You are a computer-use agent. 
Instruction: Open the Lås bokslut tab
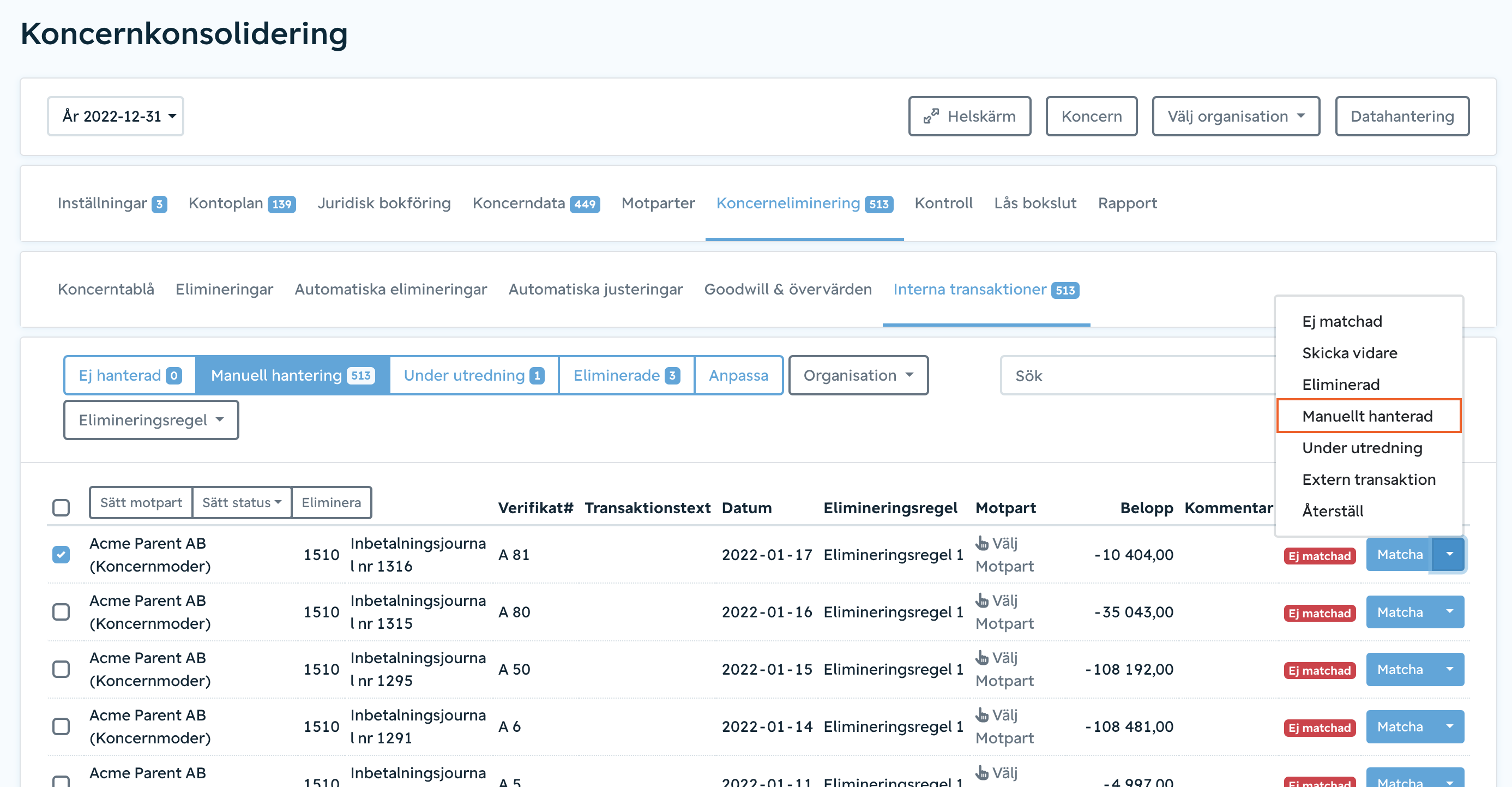[1035, 203]
